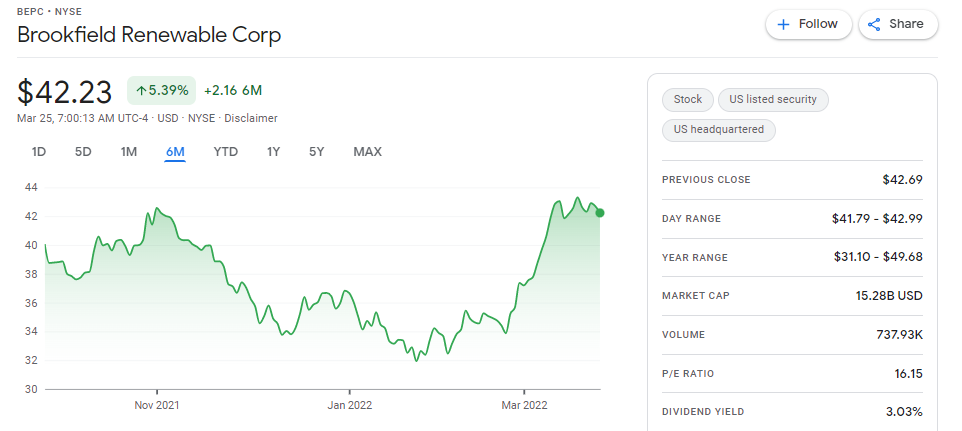This screenshot has width=962, height=431.
Task: Click the MARKET CAP label
Action: tap(696, 296)
